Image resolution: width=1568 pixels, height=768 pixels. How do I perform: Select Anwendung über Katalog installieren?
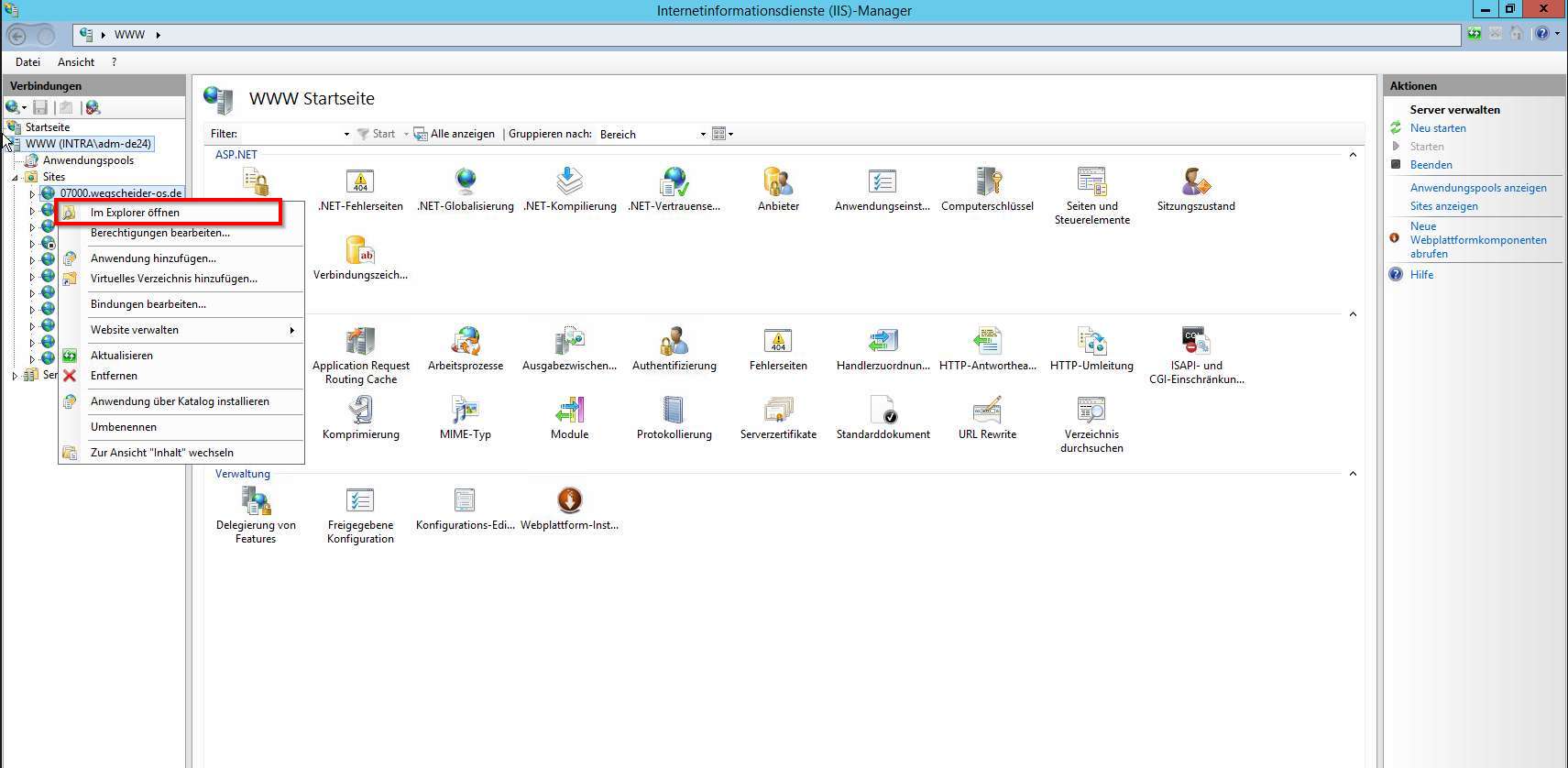coord(181,401)
